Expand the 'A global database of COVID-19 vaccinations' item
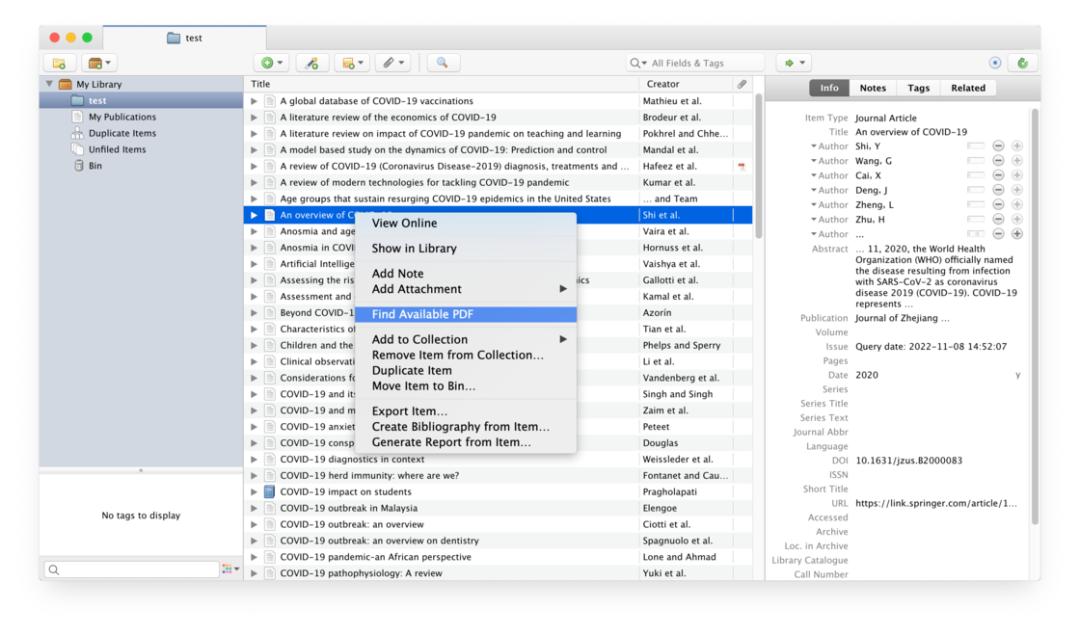The height and width of the screenshot is (635, 1080). pos(254,101)
